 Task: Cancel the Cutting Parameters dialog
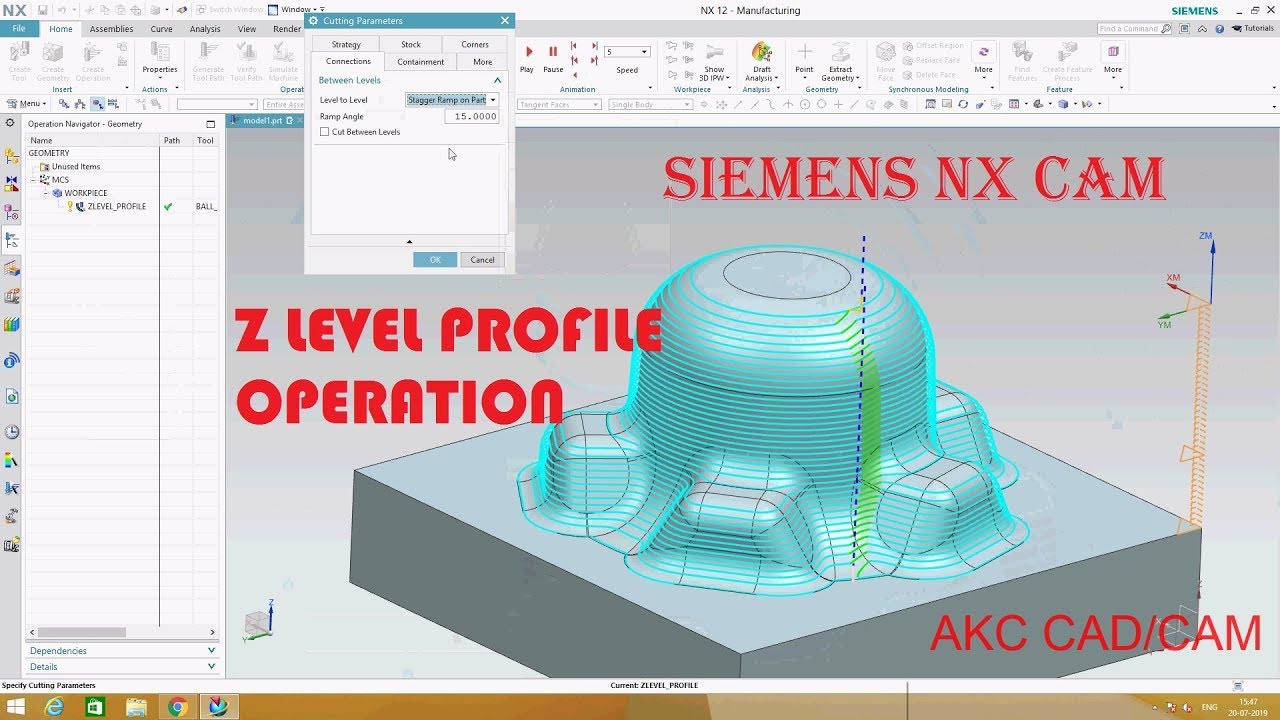pyautogui.click(x=482, y=260)
